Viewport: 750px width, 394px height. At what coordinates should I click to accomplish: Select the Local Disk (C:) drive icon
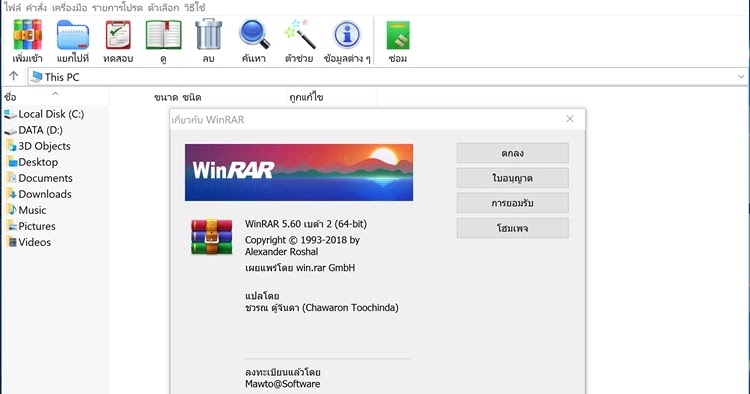[10, 114]
